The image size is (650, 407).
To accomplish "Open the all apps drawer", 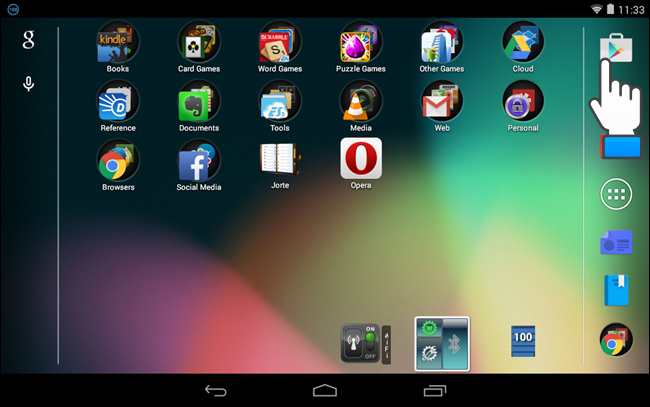I will coord(616,194).
